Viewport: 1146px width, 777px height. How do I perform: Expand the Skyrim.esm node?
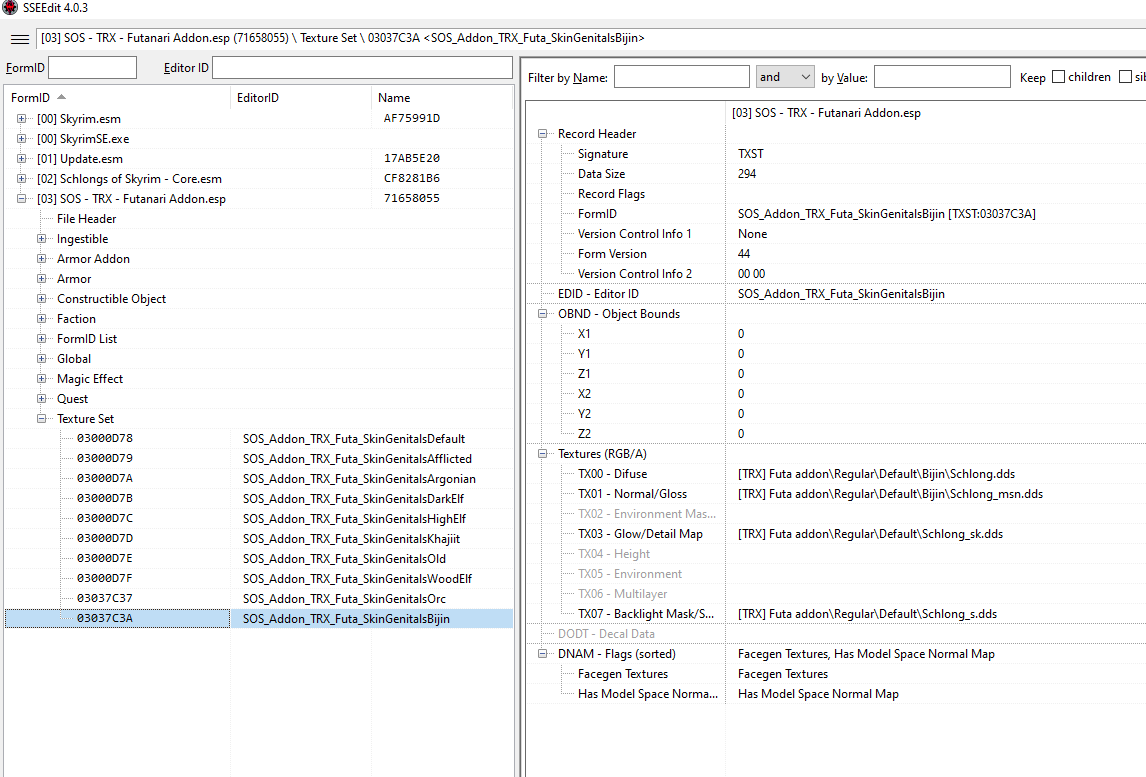(x=21, y=118)
